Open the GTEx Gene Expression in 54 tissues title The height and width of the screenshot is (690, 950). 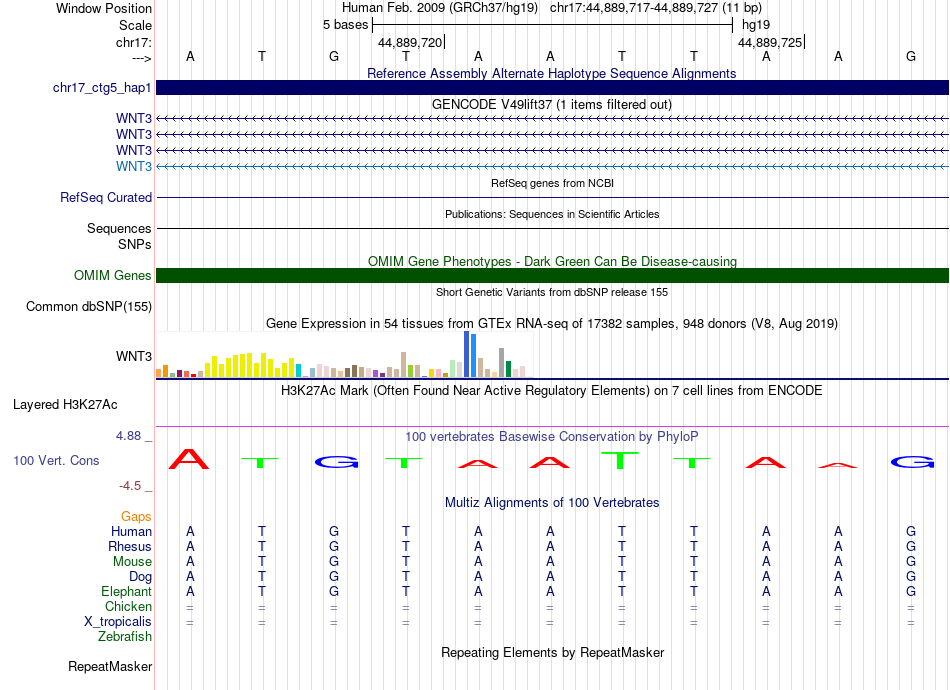pos(551,323)
